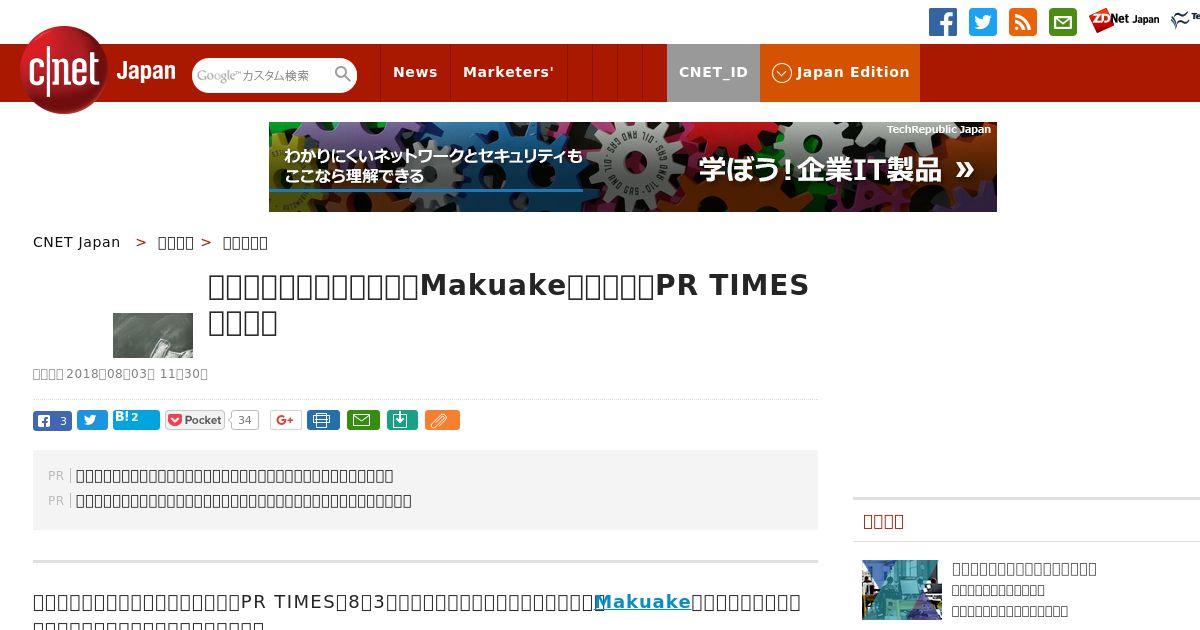Viewport: 1200px width, 630px height.
Task: Open the News menu
Action: point(415,72)
